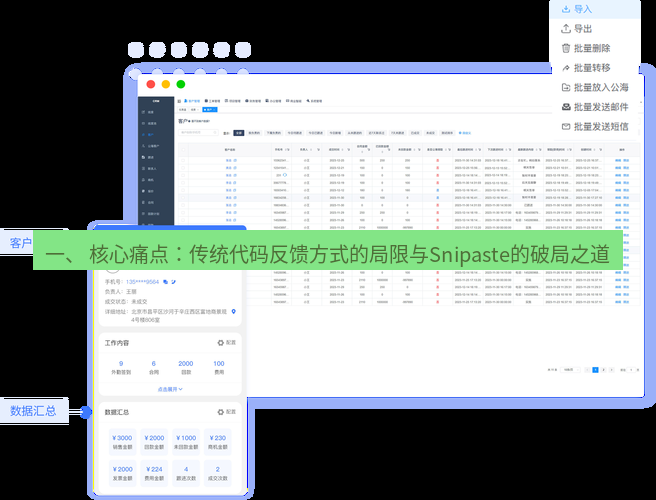The image size is (656, 500).
Task: Select 批量发送邮件 in the popup menu
Action: tap(595, 107)
